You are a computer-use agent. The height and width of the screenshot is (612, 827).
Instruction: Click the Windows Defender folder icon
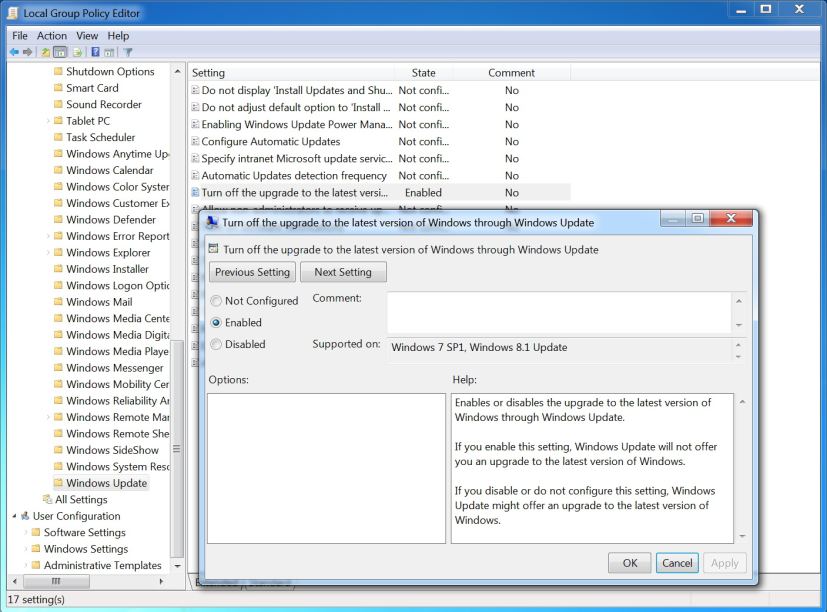58,219
